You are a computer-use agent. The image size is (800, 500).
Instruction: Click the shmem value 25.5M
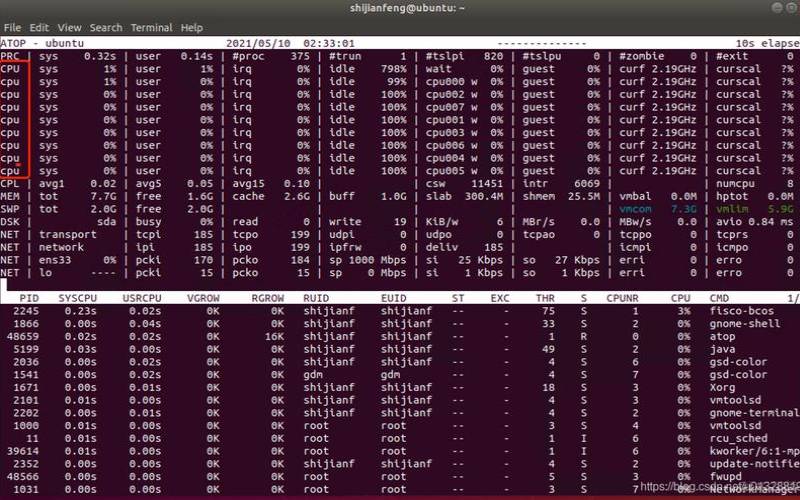[x=584, y=196]
